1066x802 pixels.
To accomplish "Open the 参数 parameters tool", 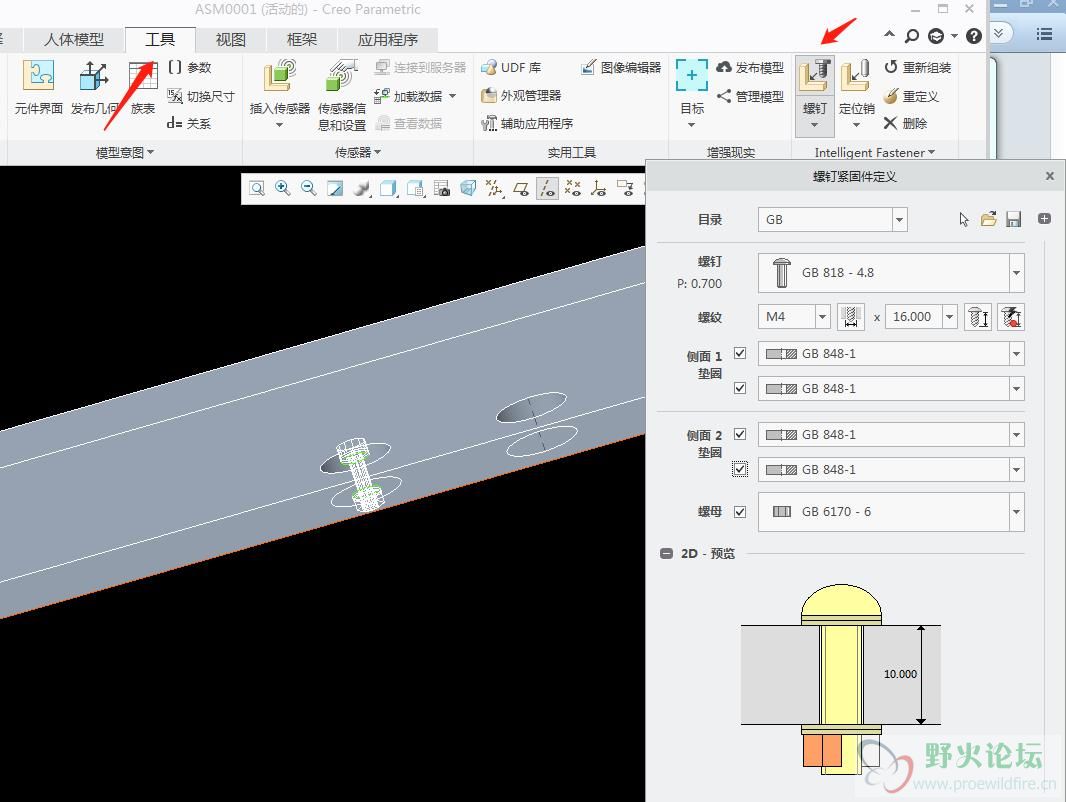I will pos(190,67).
